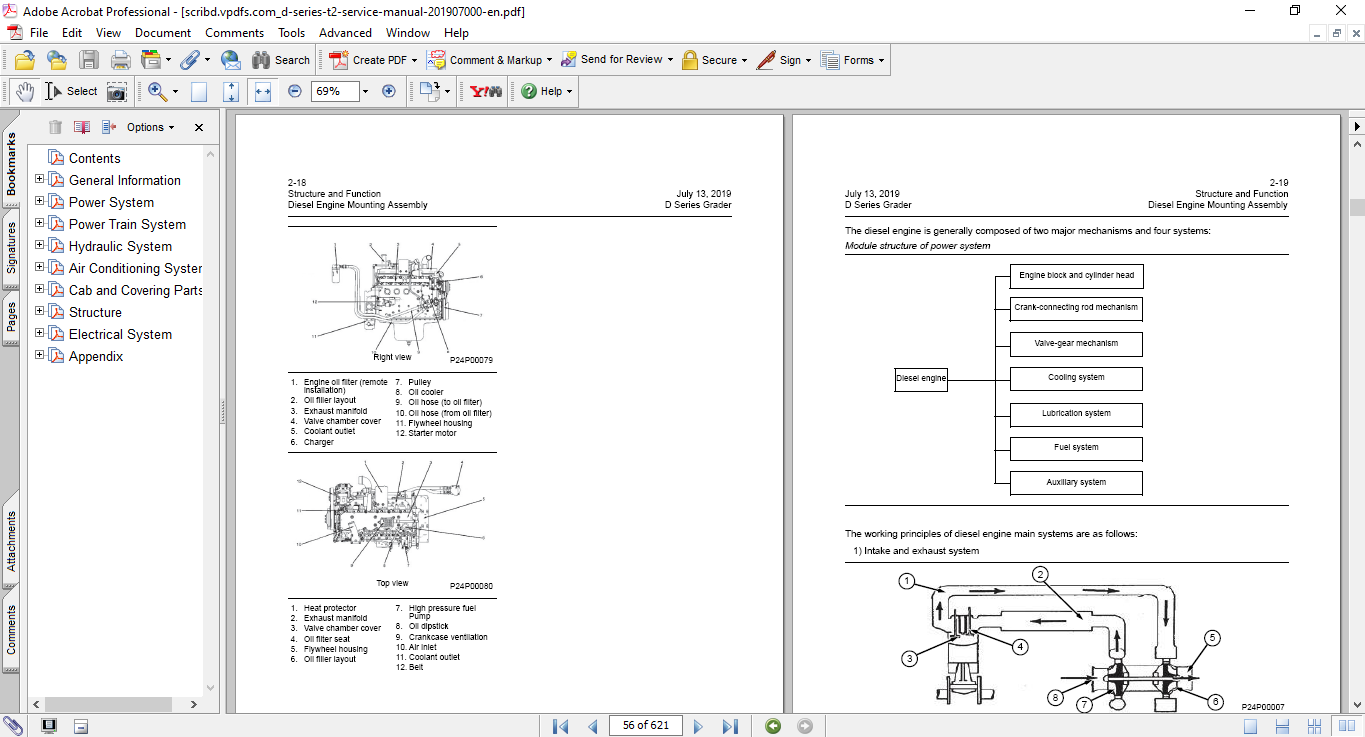The height and width of the screenshot is (737, 1365).
Task: Click the Fit Width page icon
Action: (263, 91)
